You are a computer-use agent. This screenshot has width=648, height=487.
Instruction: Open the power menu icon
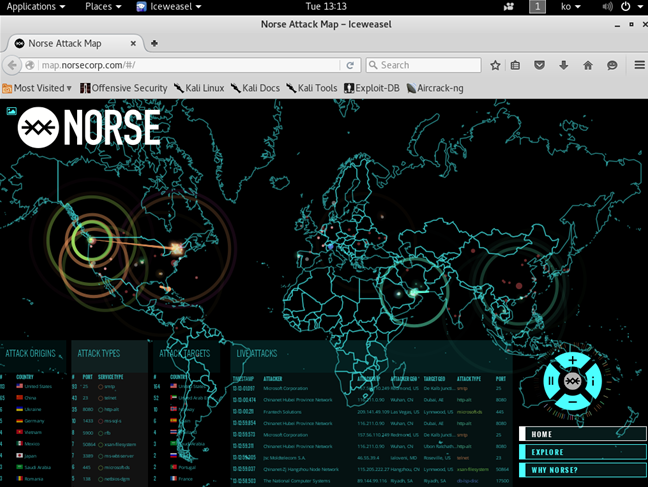[625, 7]
